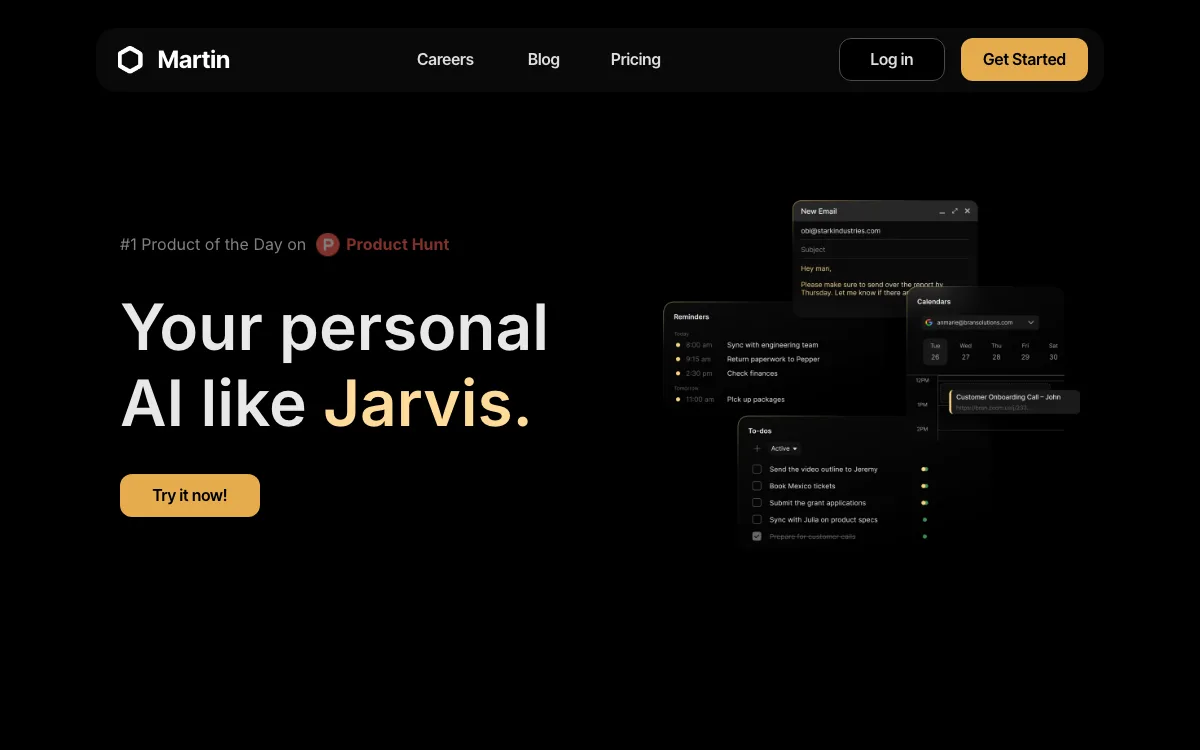The width and height of the screenshot is (1200, 750).
Task: Close the New Email window
Action: coord(967,211)
